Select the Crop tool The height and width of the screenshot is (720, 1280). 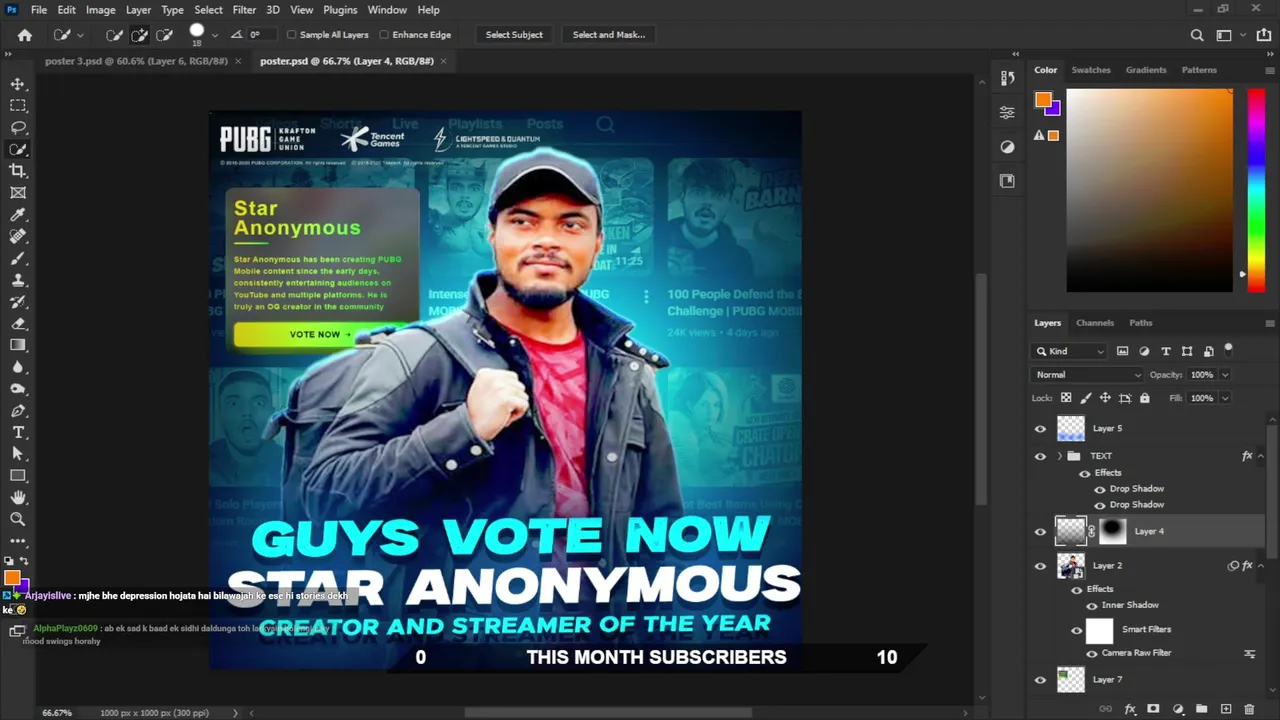coord(18,171)
